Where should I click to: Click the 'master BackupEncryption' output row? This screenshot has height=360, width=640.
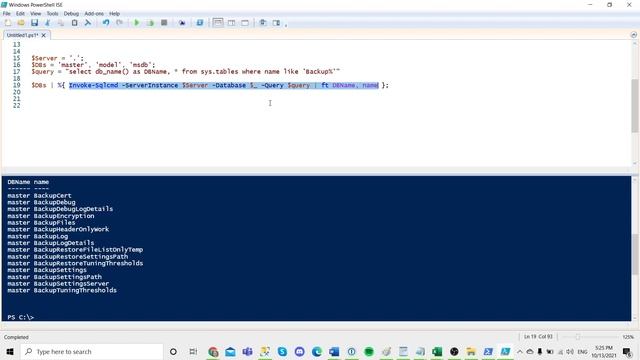51,216
